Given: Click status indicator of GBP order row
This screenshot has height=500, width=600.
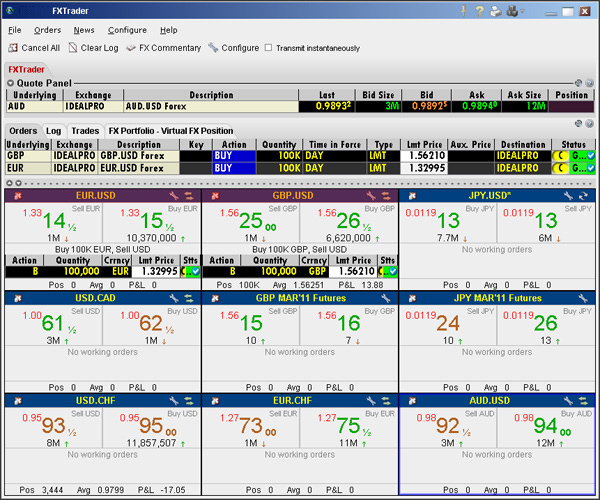Looking at the screenshot, I should point(573,156).
